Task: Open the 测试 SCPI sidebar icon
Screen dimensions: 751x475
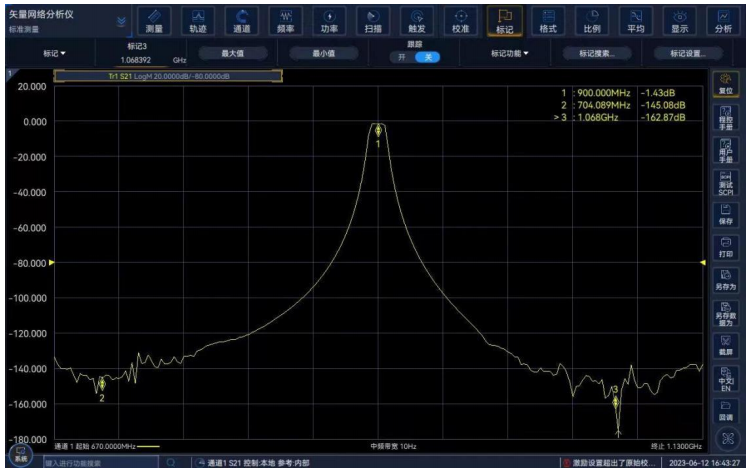Action: click(725, 181)
